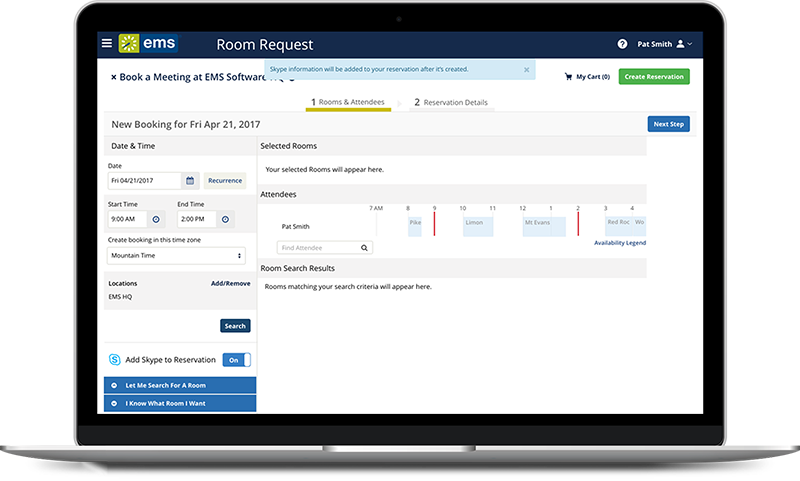Expand the Pat Smith user menu
The height and width of the screenshot is (481, 800).
coord(665,44)
